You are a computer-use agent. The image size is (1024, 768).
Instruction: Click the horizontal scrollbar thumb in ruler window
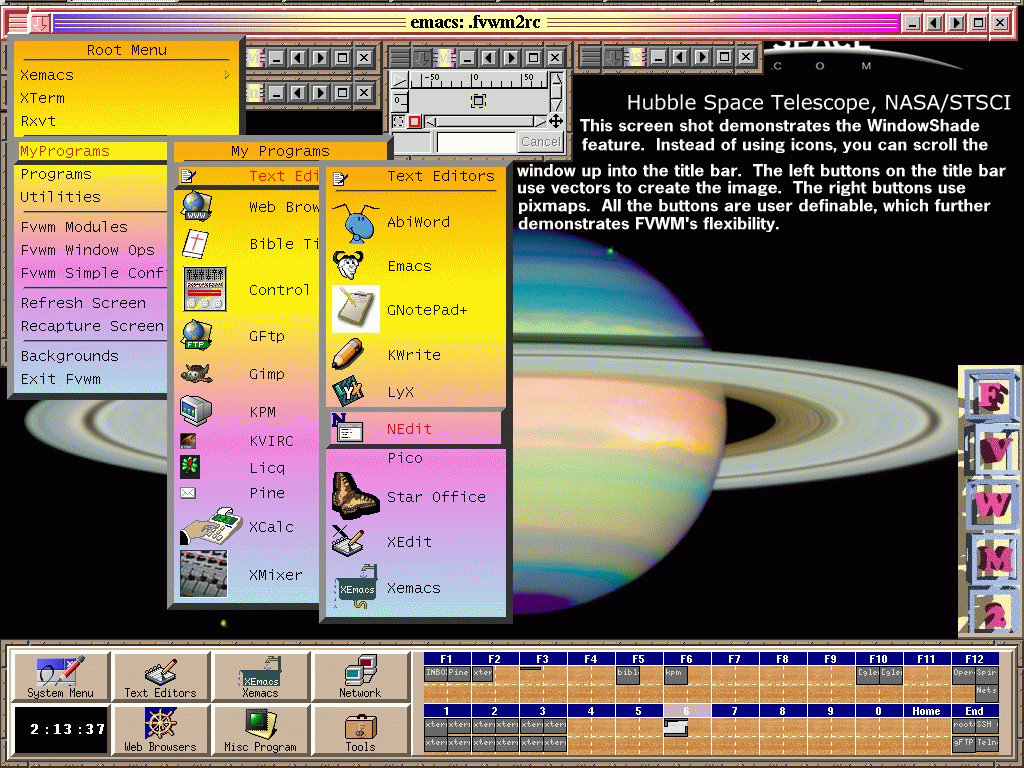[484, 121]
